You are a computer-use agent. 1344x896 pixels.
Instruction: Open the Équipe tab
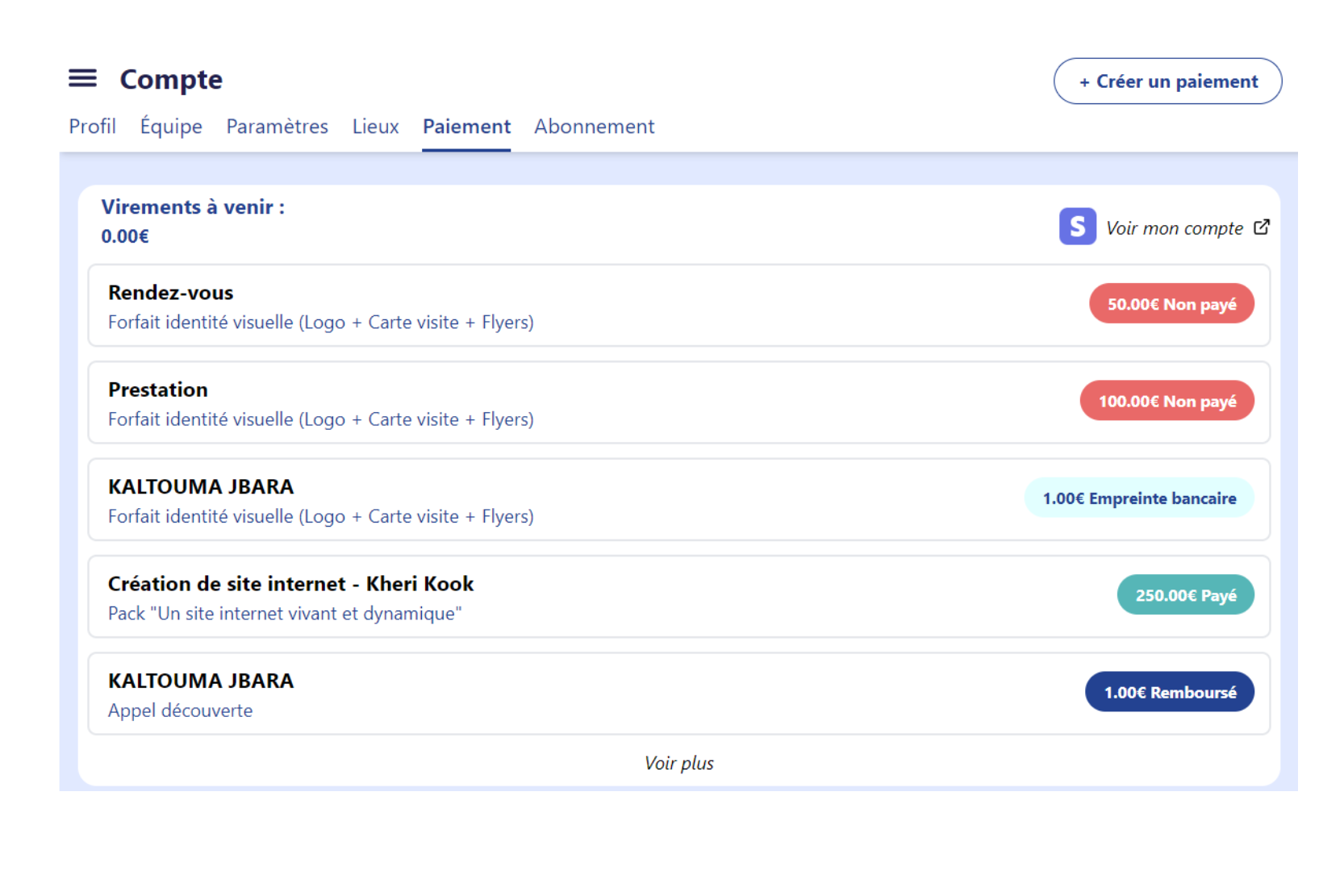(171, 127)
